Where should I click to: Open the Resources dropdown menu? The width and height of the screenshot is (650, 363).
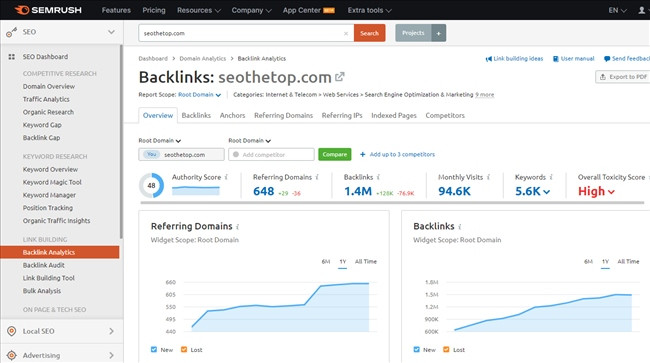(x=199, y=10)
